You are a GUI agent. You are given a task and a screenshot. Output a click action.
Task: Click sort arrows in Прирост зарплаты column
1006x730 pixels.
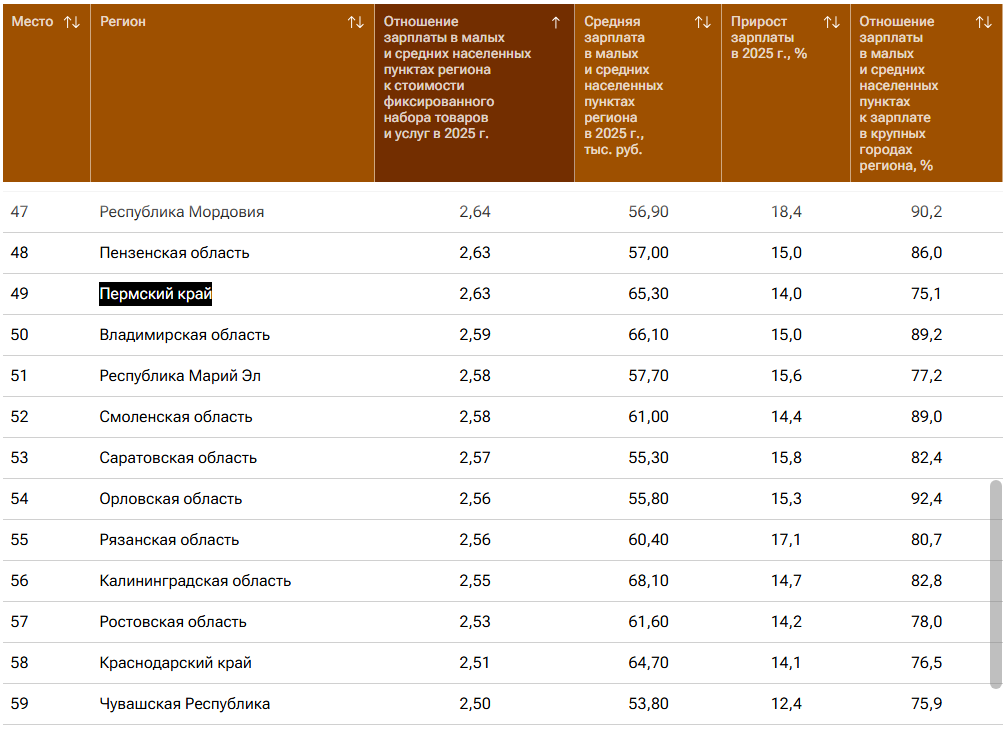click(831, 22)
